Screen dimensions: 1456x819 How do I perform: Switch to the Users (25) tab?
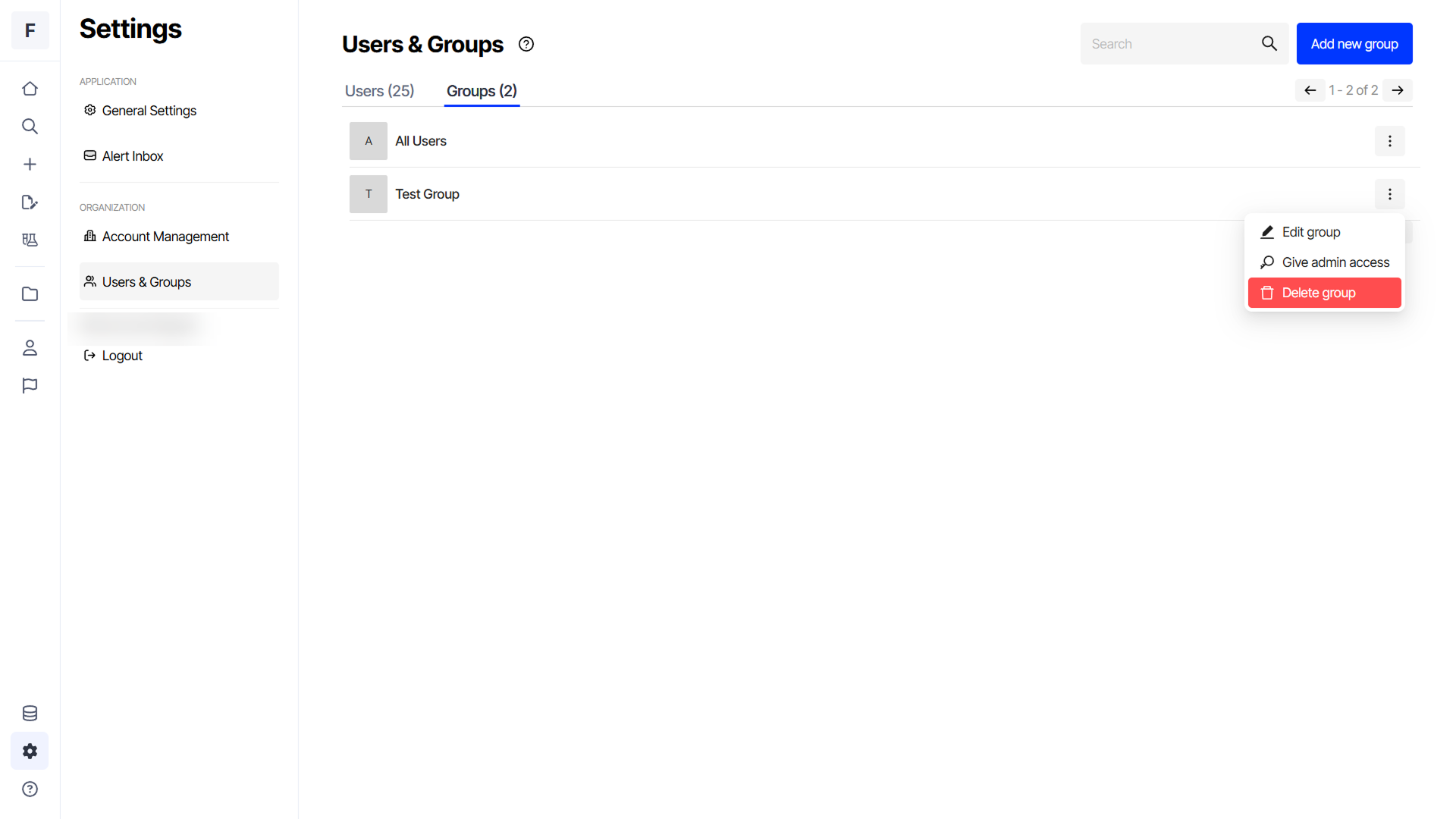pos(379,91)
